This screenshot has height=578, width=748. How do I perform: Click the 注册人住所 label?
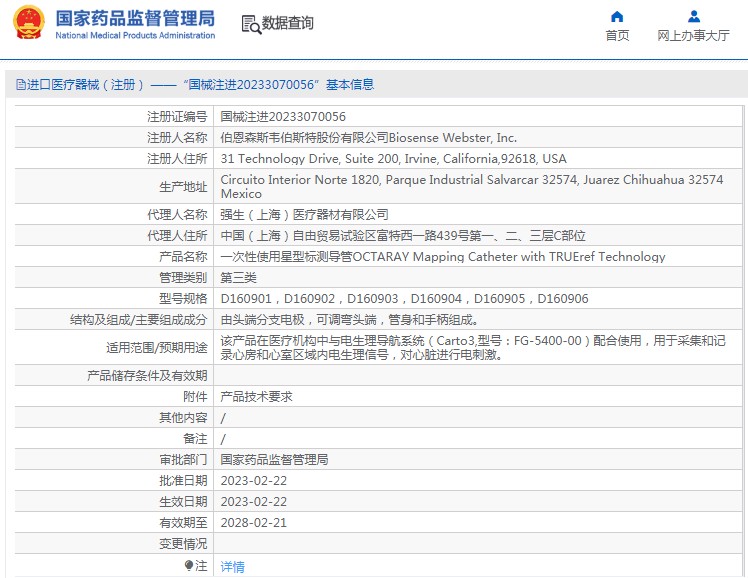pos(177,159)
